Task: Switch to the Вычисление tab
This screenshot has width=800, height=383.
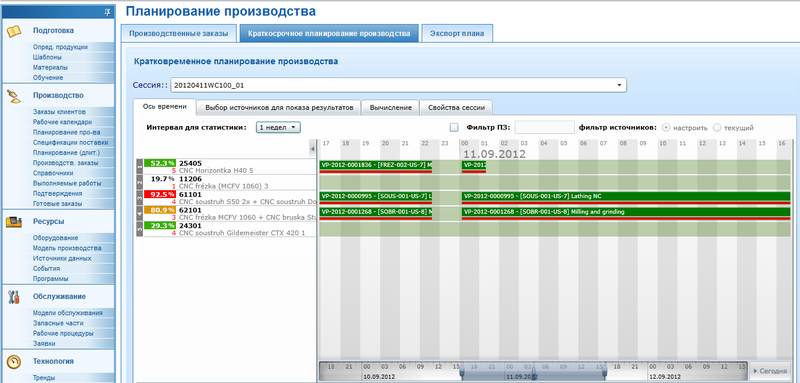Action: pos(390,108)
